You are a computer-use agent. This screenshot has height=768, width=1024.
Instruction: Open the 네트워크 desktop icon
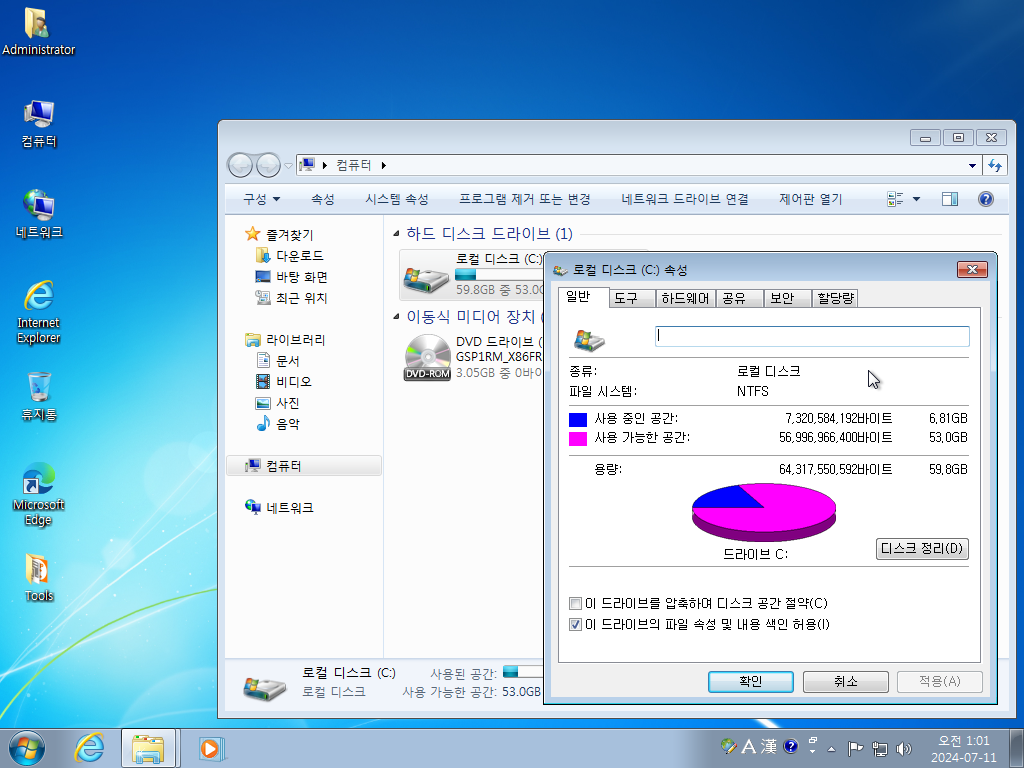click(39, 214)
